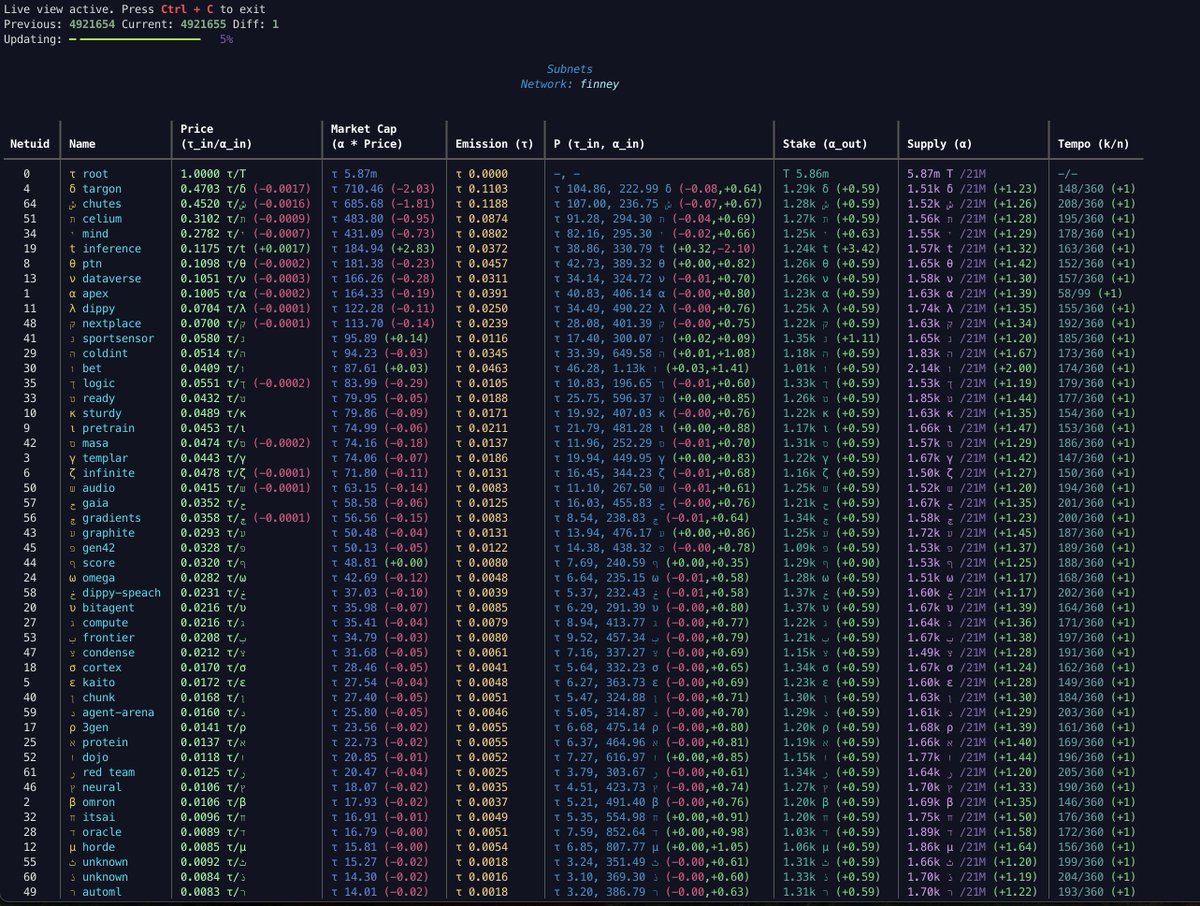
Task: Click the 'omega' subnet name
Action: (x=99, y=578)
